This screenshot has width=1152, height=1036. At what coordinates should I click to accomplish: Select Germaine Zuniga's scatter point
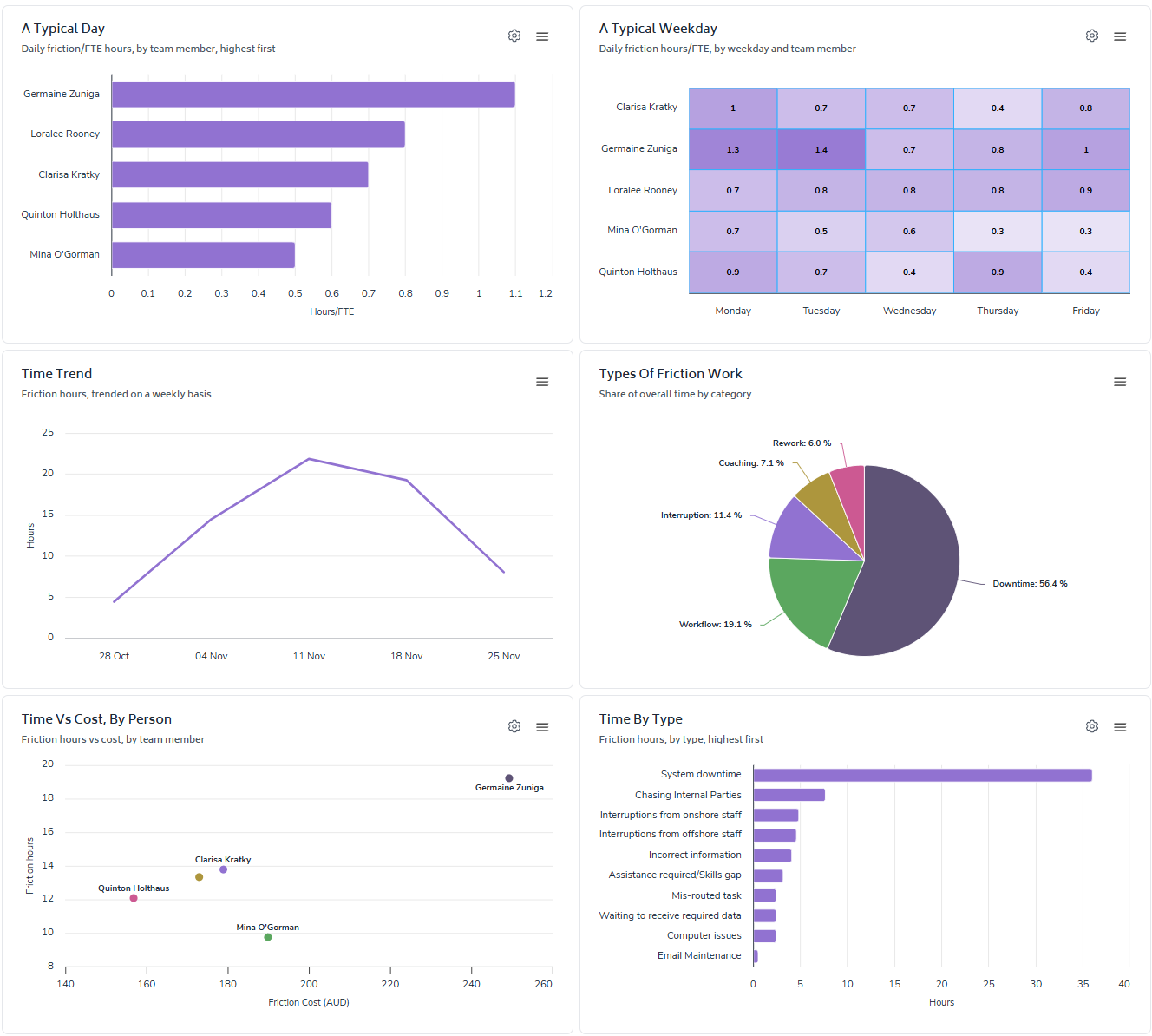click(509, 778)
